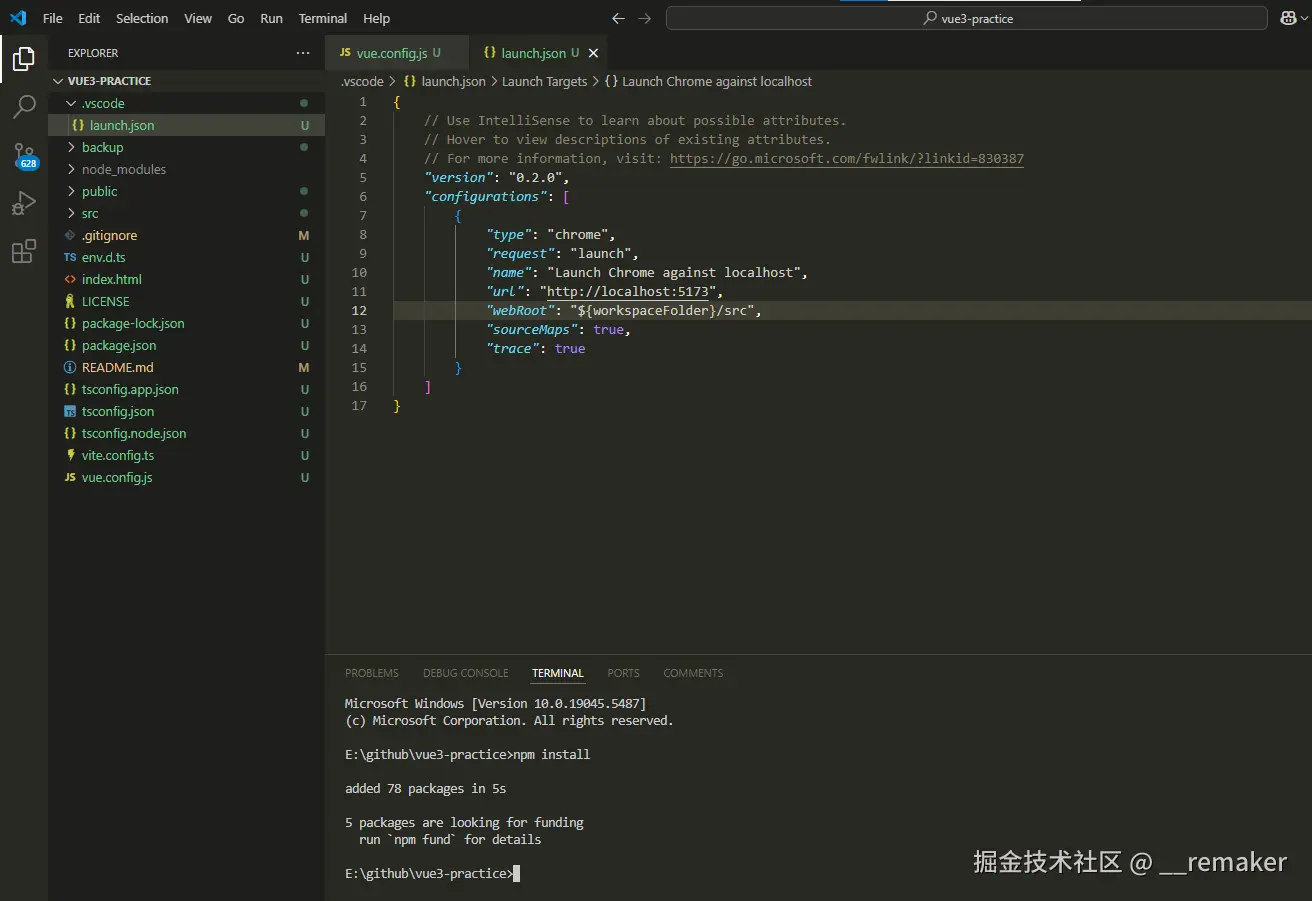The height and width of the screenshot is (901, 1312).
Task: Open package.json in the file tree
Action: (x=118, y=345)
